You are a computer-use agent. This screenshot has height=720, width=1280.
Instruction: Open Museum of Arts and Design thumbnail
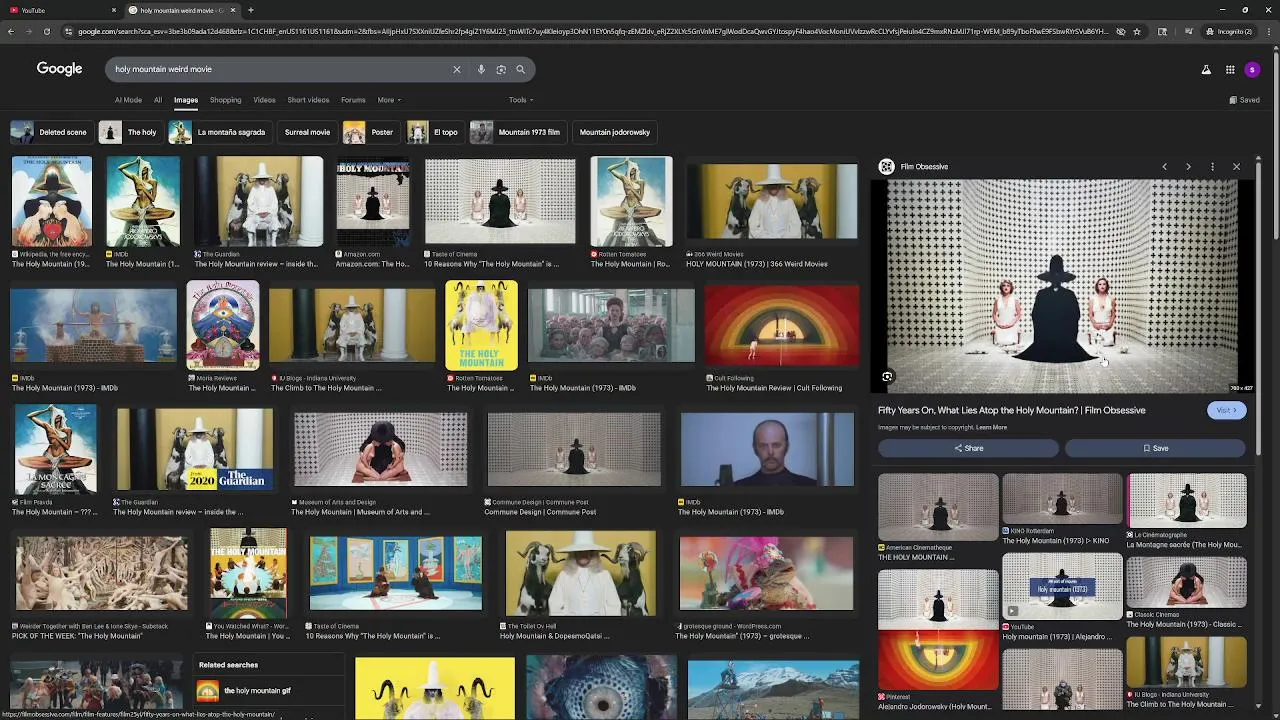coord(380,449)
